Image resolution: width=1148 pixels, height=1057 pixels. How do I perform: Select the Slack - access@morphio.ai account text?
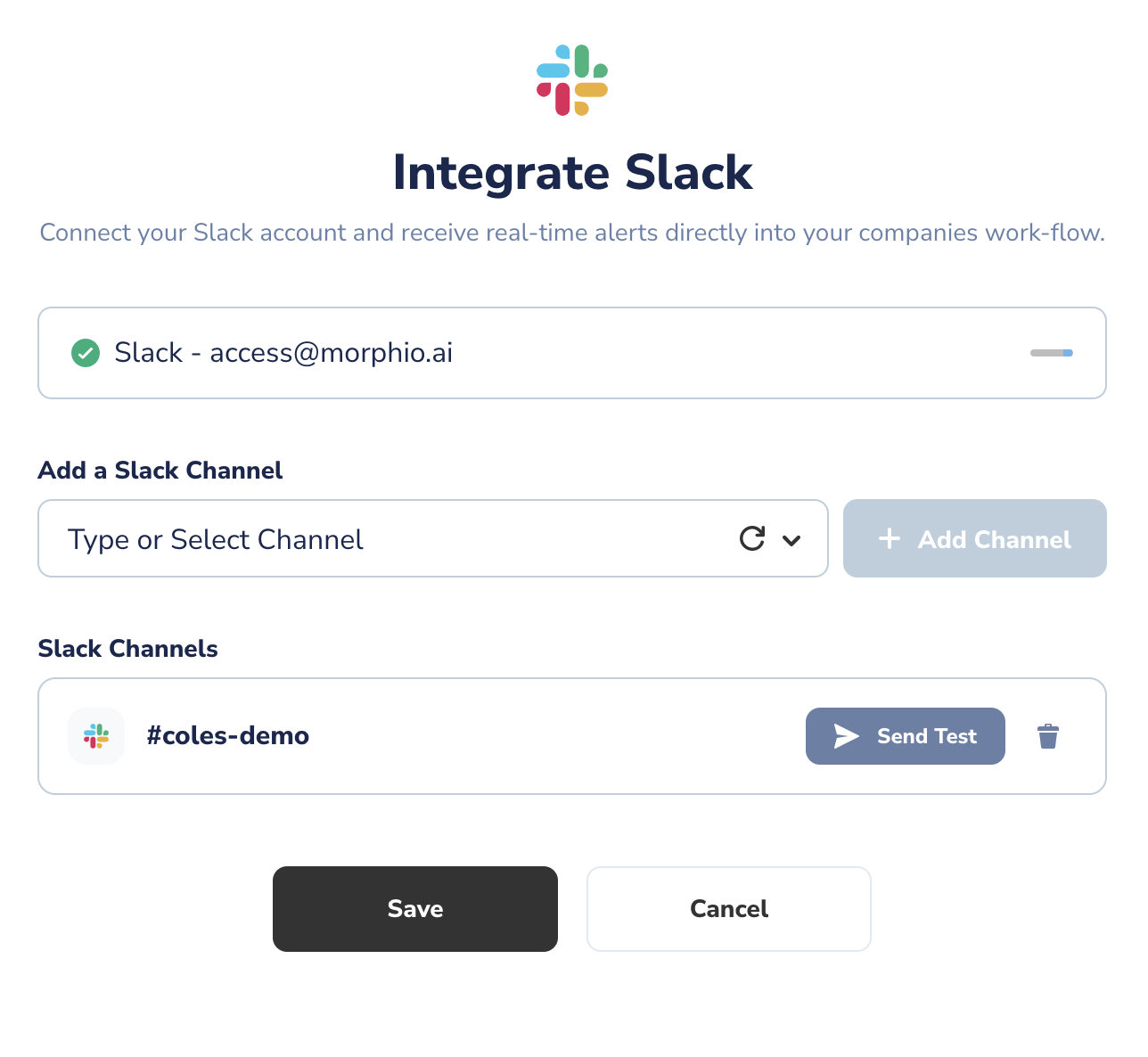click(x=283, y=353)
